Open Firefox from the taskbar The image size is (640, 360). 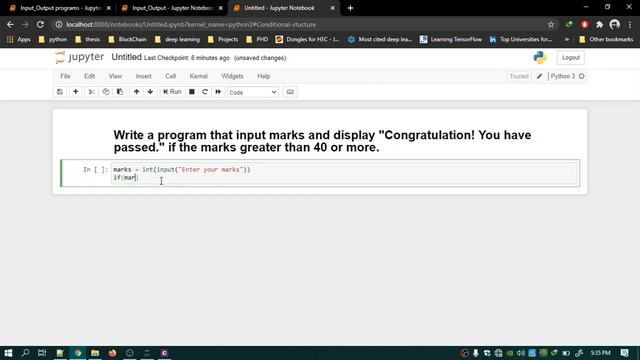(x=112, y=353)
